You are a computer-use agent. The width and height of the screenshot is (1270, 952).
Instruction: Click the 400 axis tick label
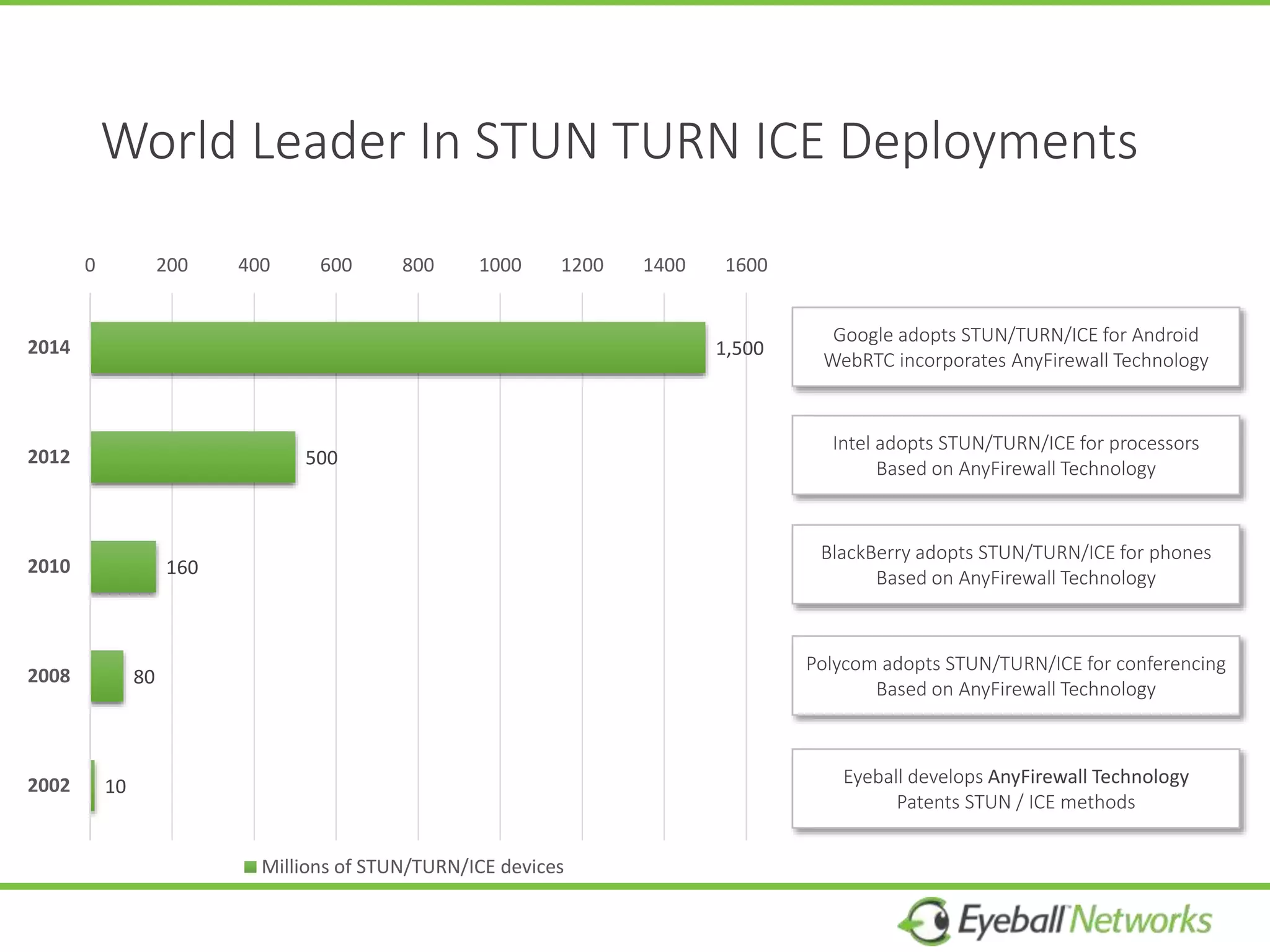point(254,265)
